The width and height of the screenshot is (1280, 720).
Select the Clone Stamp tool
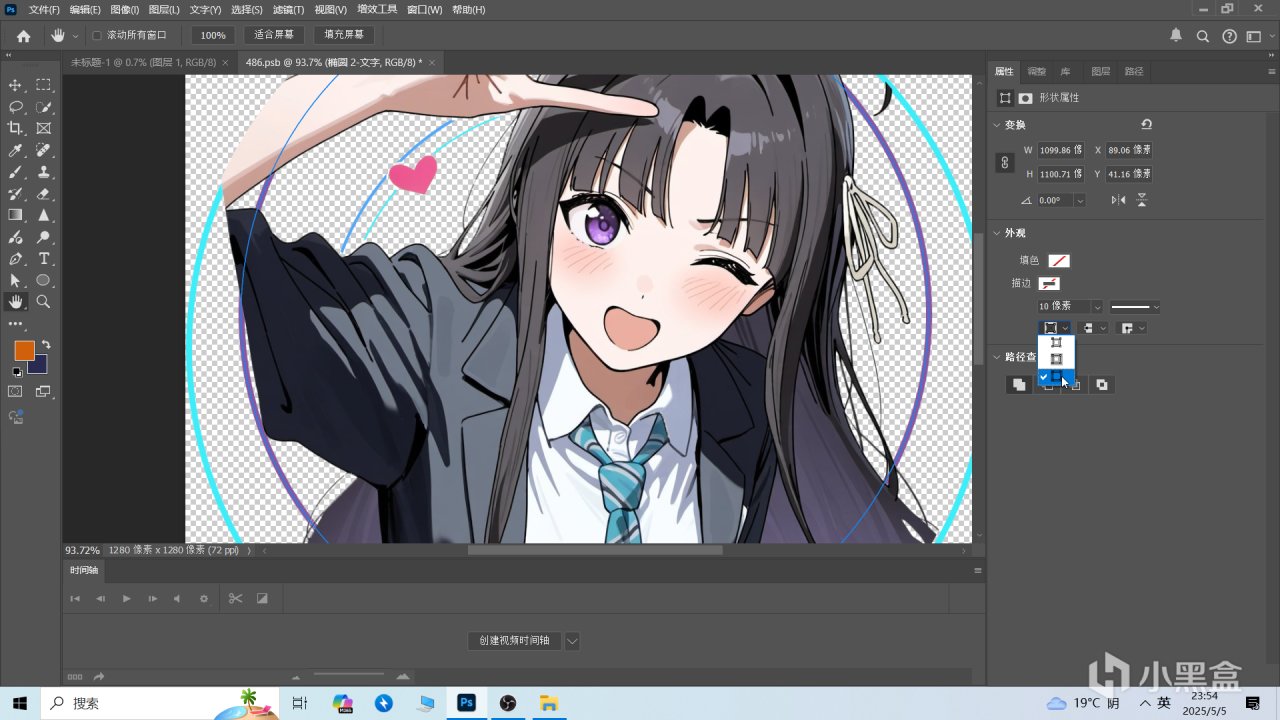tap(44, 172)
